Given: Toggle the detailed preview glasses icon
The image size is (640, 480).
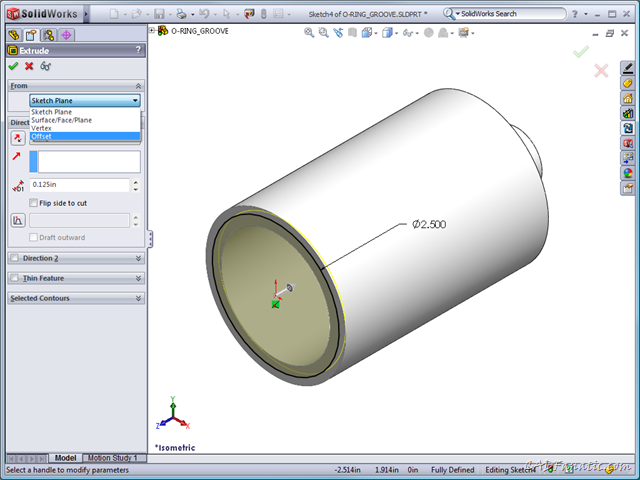Looking at the screenshot, I should (x=45, y=66).
